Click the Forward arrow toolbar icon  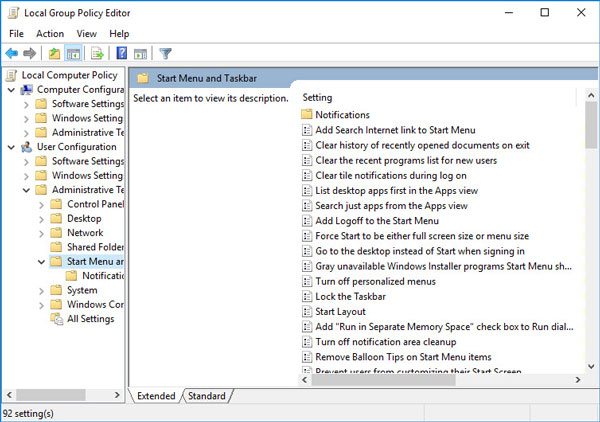tap(30, 53)
